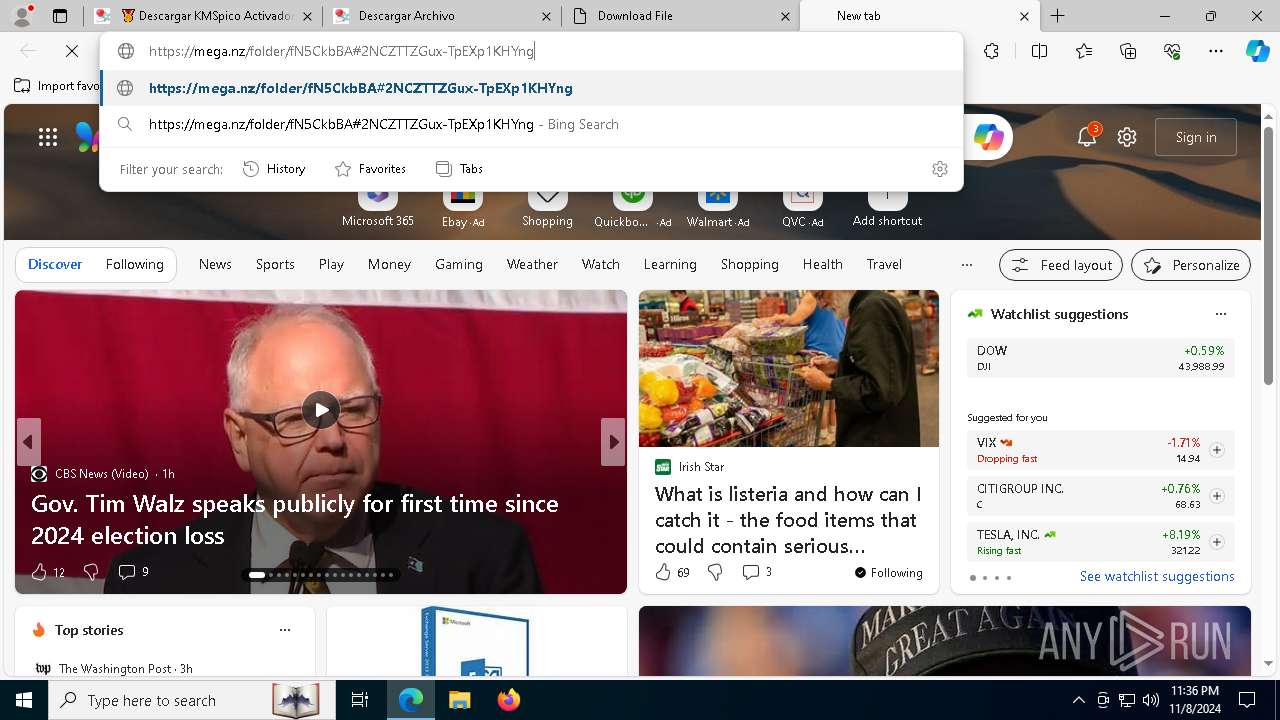1280x720 pixels.
Task: Stop loading the page with the X button
Action: tap(72, 51)
